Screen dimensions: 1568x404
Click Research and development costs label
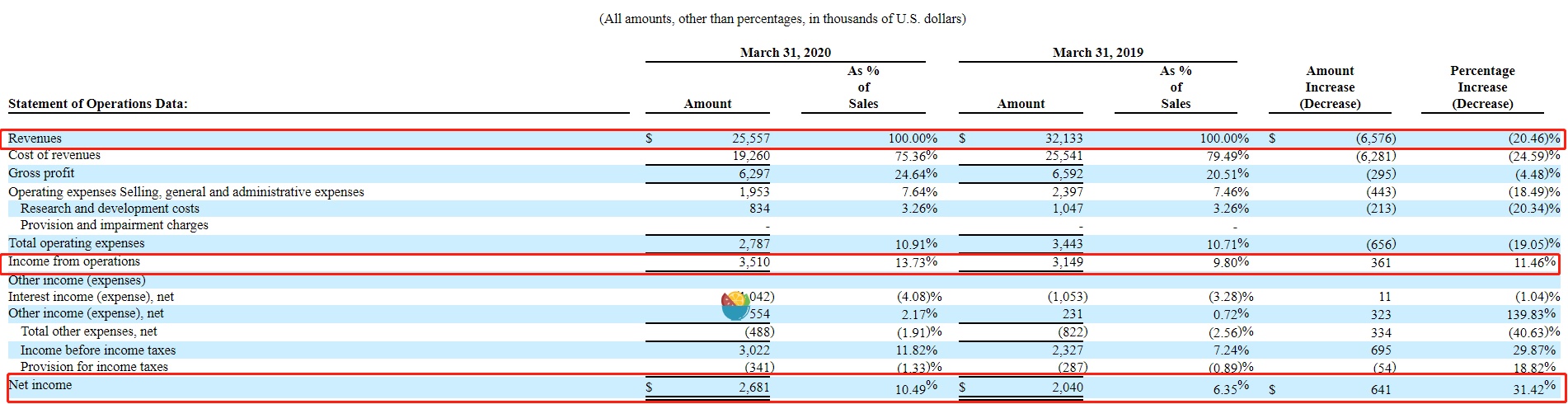[110, 209]
